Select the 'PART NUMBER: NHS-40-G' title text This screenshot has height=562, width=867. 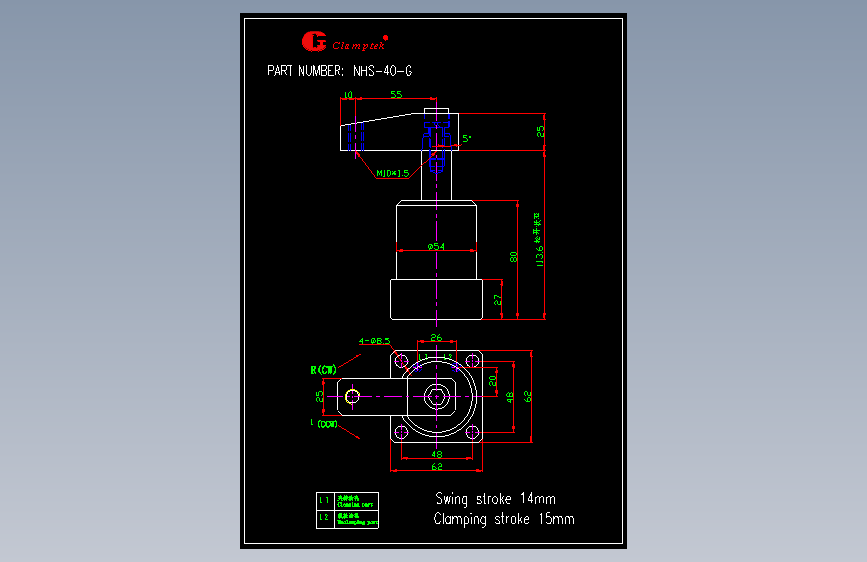[x=340, y=71]
